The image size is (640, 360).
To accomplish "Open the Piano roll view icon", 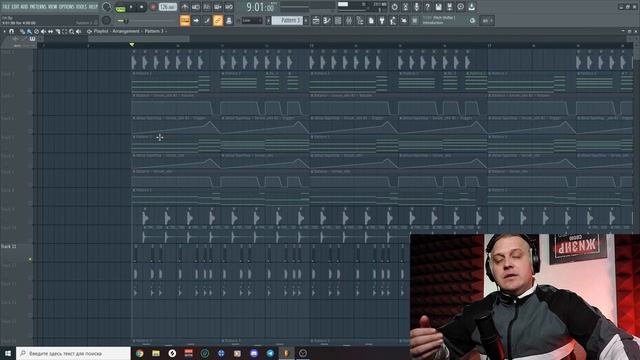I will click(327, 20).
